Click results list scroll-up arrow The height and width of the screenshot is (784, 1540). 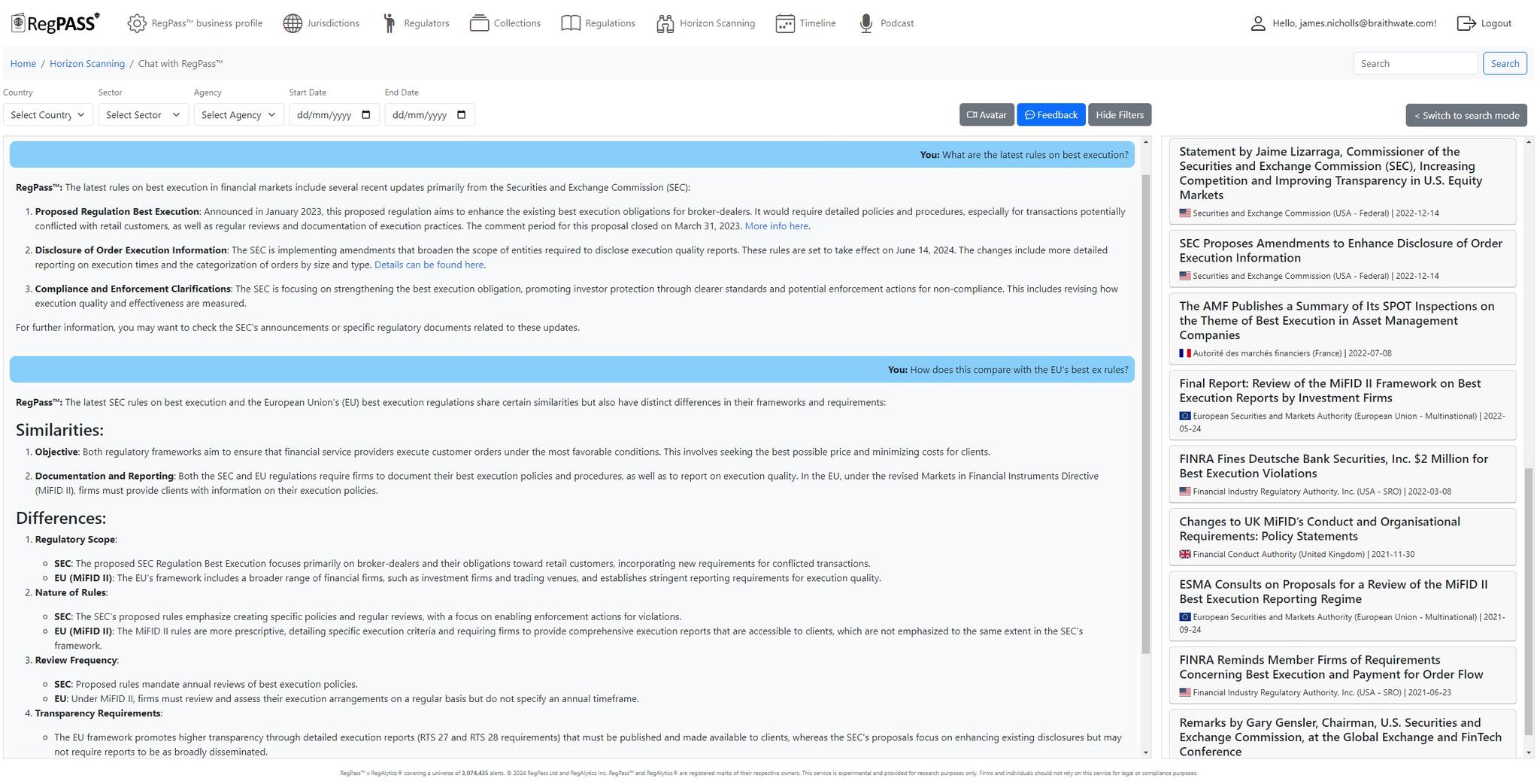tap(1528, 142)
